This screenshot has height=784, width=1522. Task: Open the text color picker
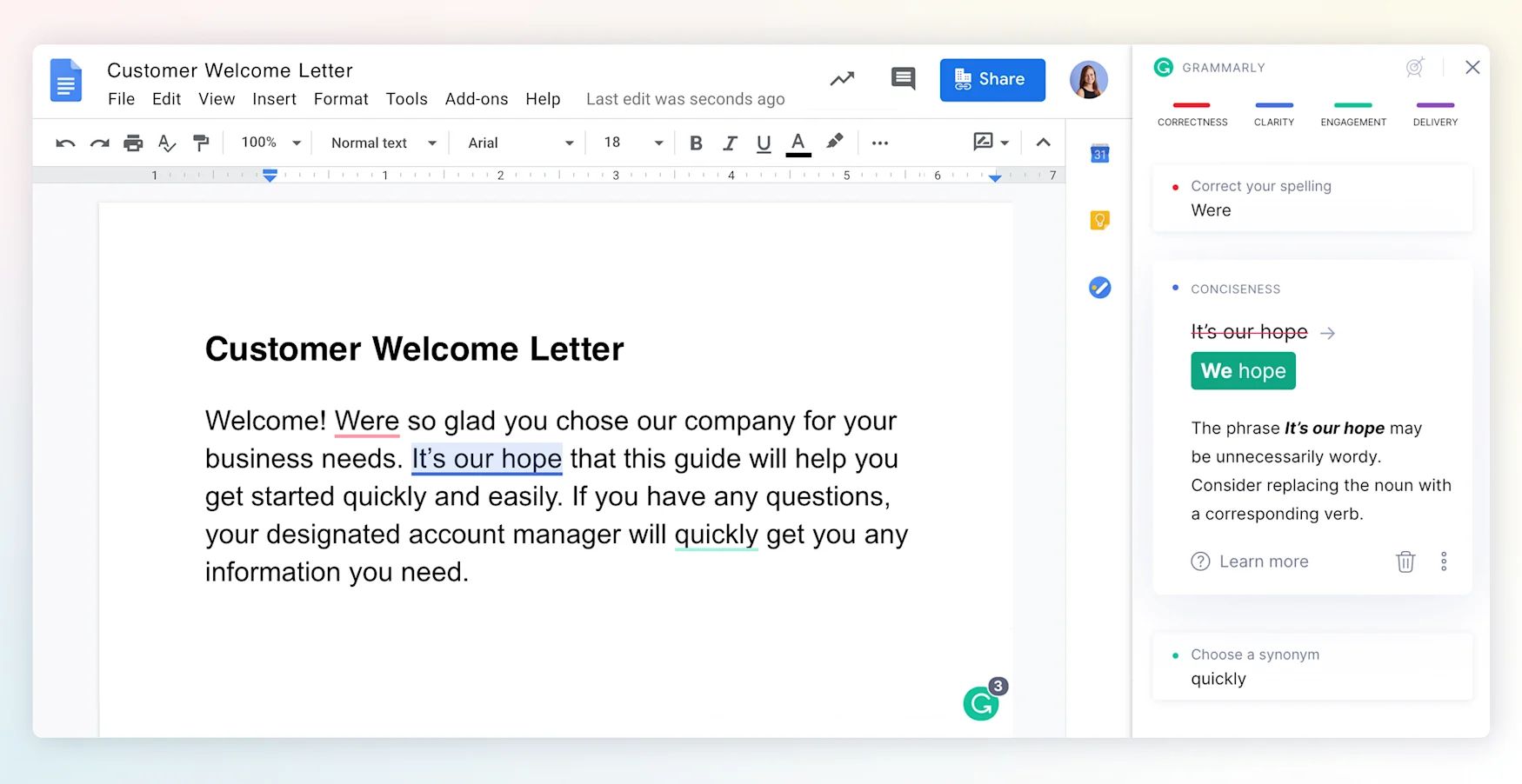[798, 143]
